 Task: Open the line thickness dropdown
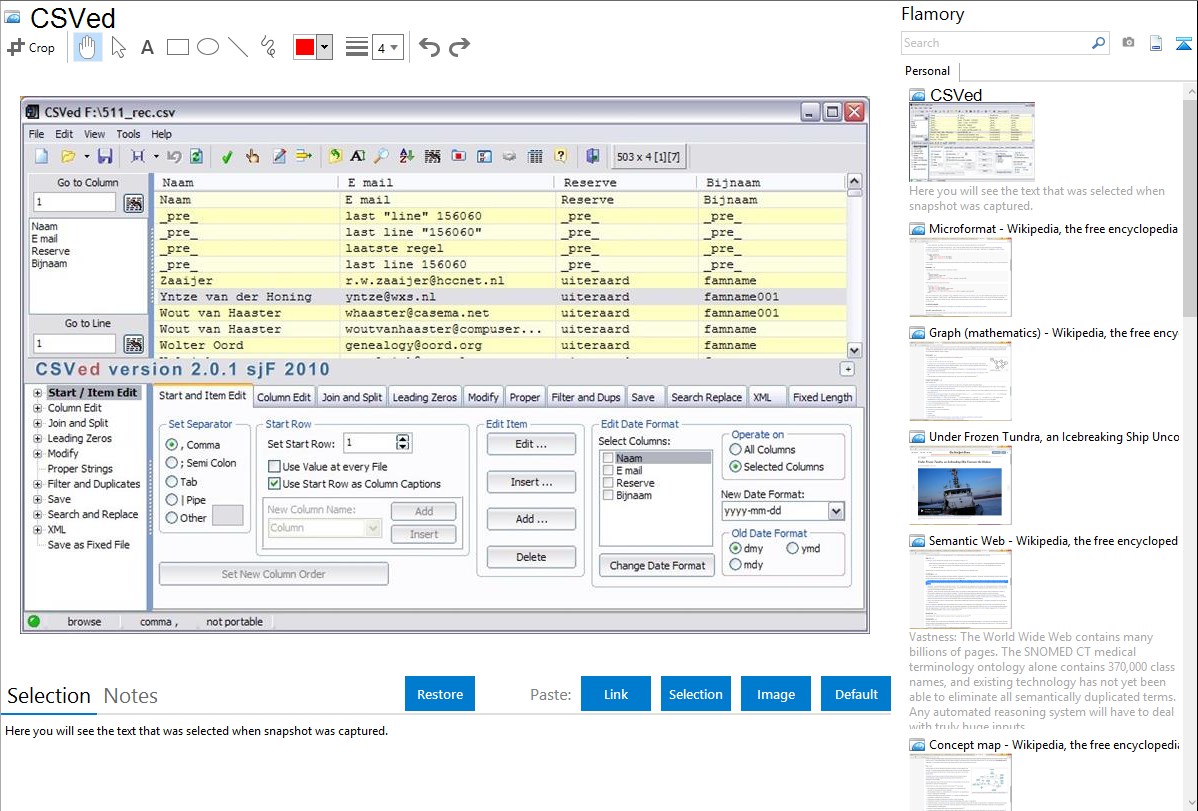(x=387, y=47)
